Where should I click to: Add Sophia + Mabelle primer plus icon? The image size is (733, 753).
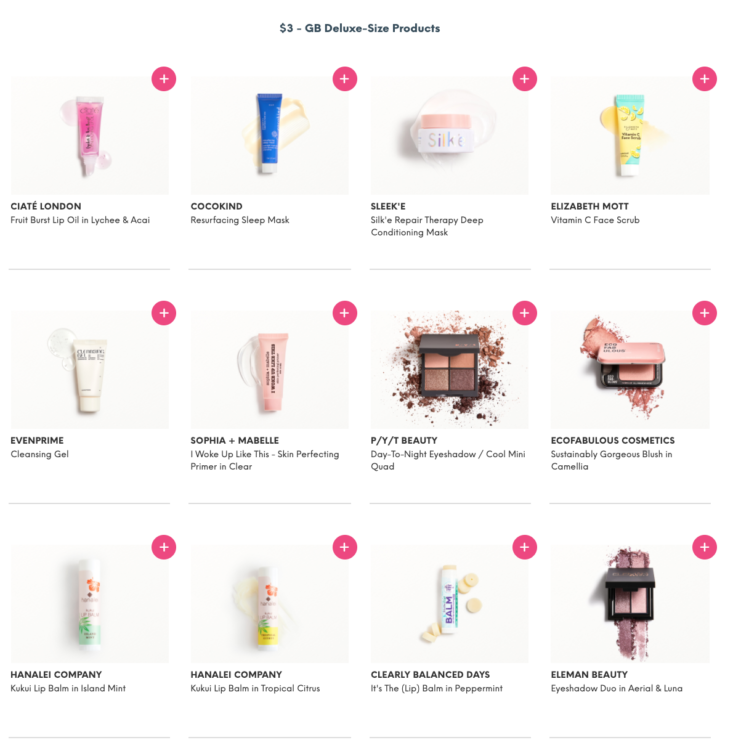pos(344,313)
